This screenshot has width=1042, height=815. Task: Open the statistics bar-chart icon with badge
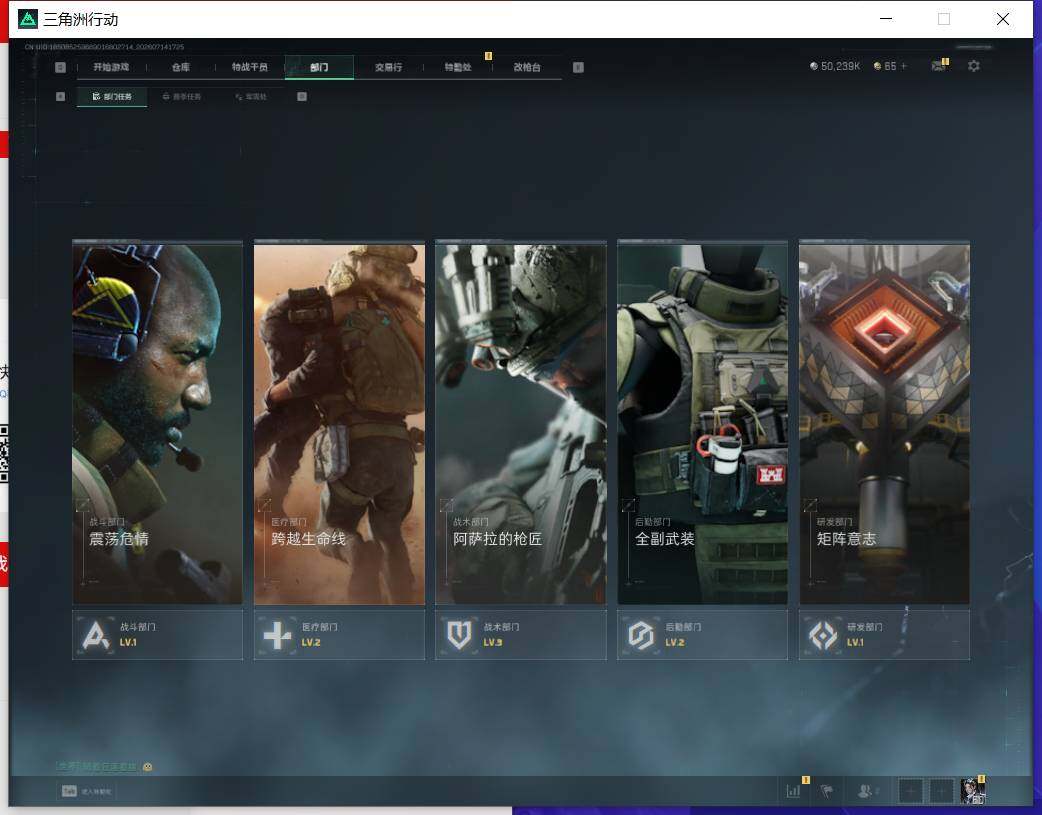(793, 790)
